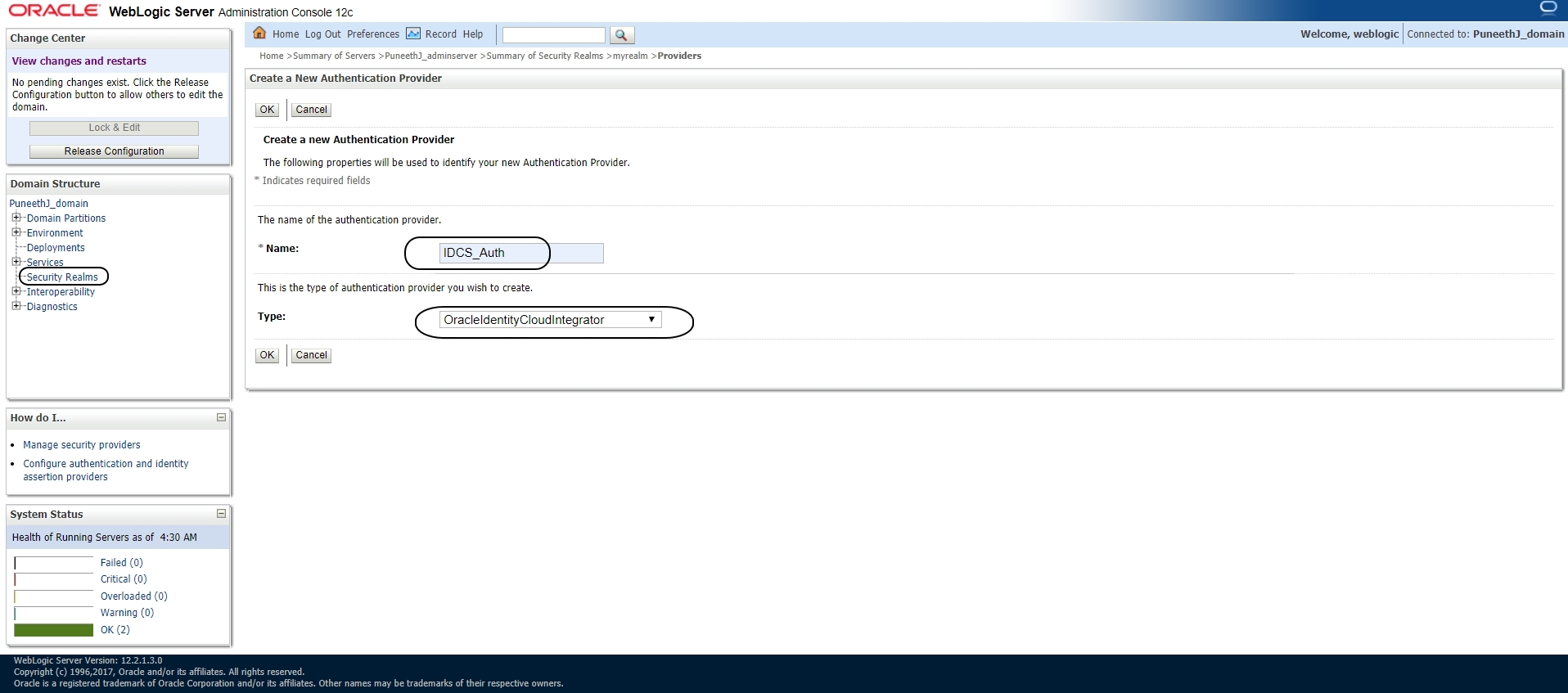
Task: Click the top OK button
Action: pos(267,110)
